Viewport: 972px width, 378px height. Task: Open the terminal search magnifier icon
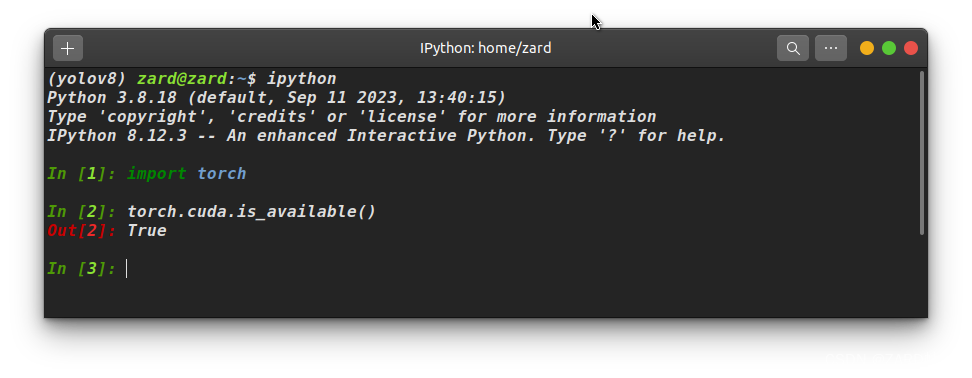click(x=793, y=48)
